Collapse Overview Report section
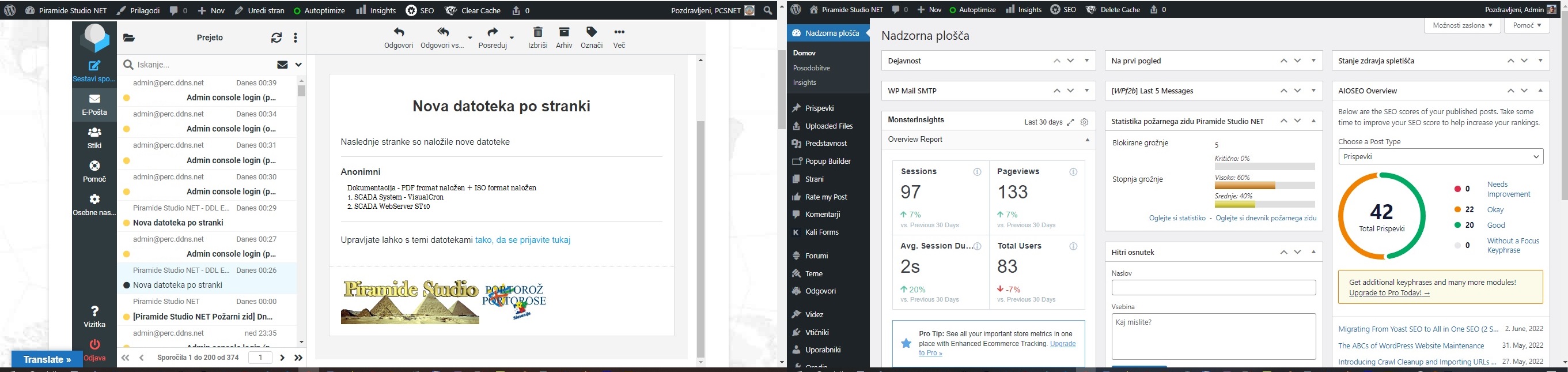The image size is (1568, 372). pos(1087,140)
